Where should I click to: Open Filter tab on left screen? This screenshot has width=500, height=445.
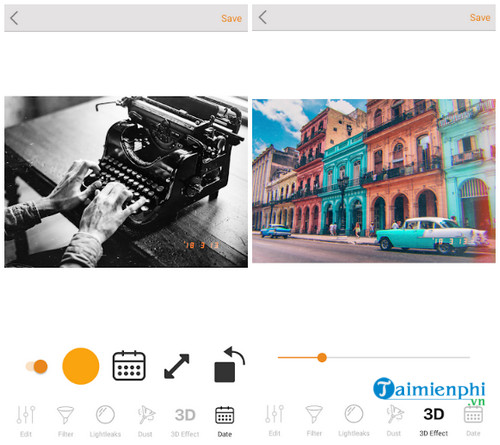coord(65,421)
